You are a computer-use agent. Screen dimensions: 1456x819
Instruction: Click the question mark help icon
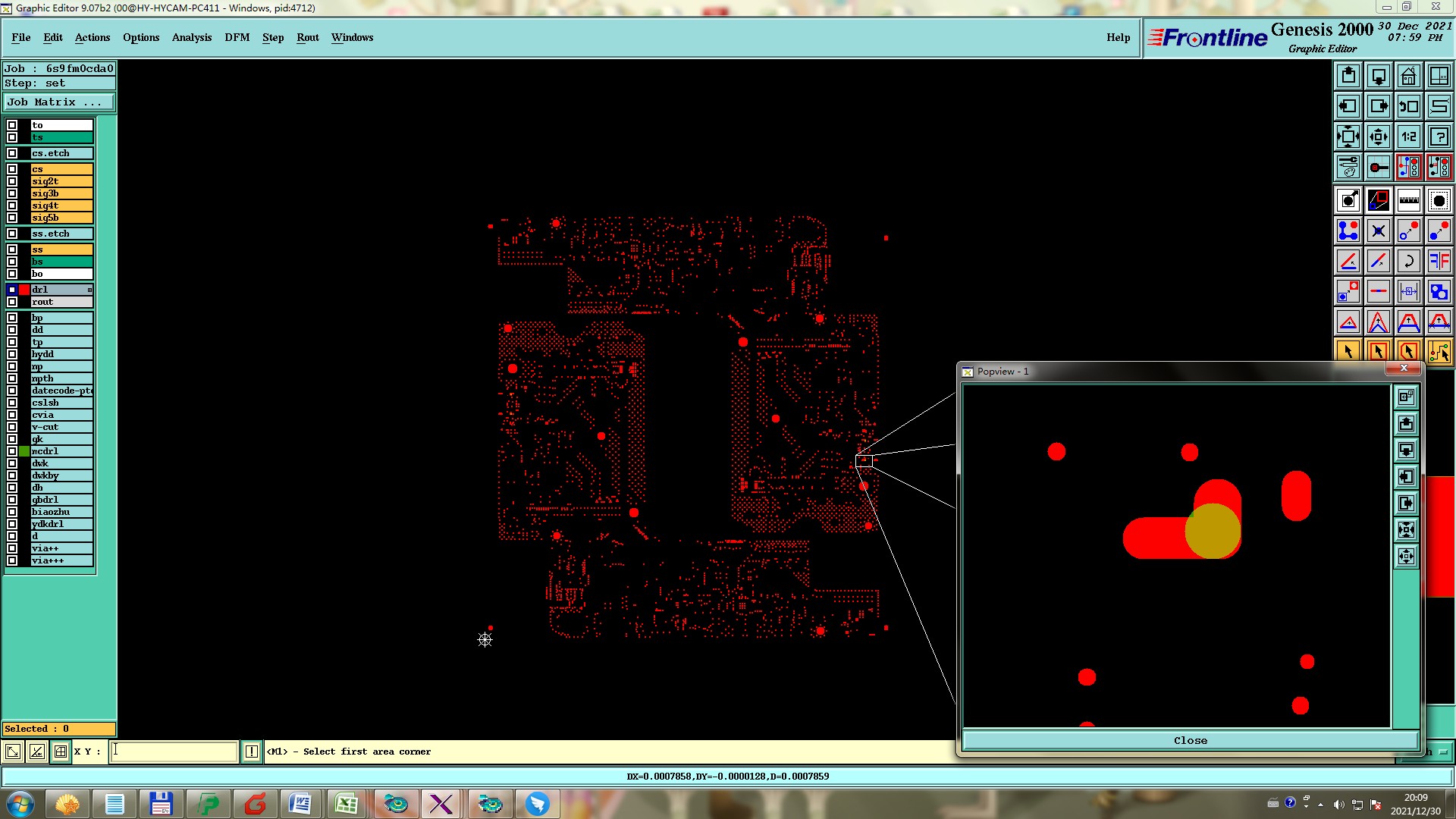pyautogui.click(x=1439, y=136)
